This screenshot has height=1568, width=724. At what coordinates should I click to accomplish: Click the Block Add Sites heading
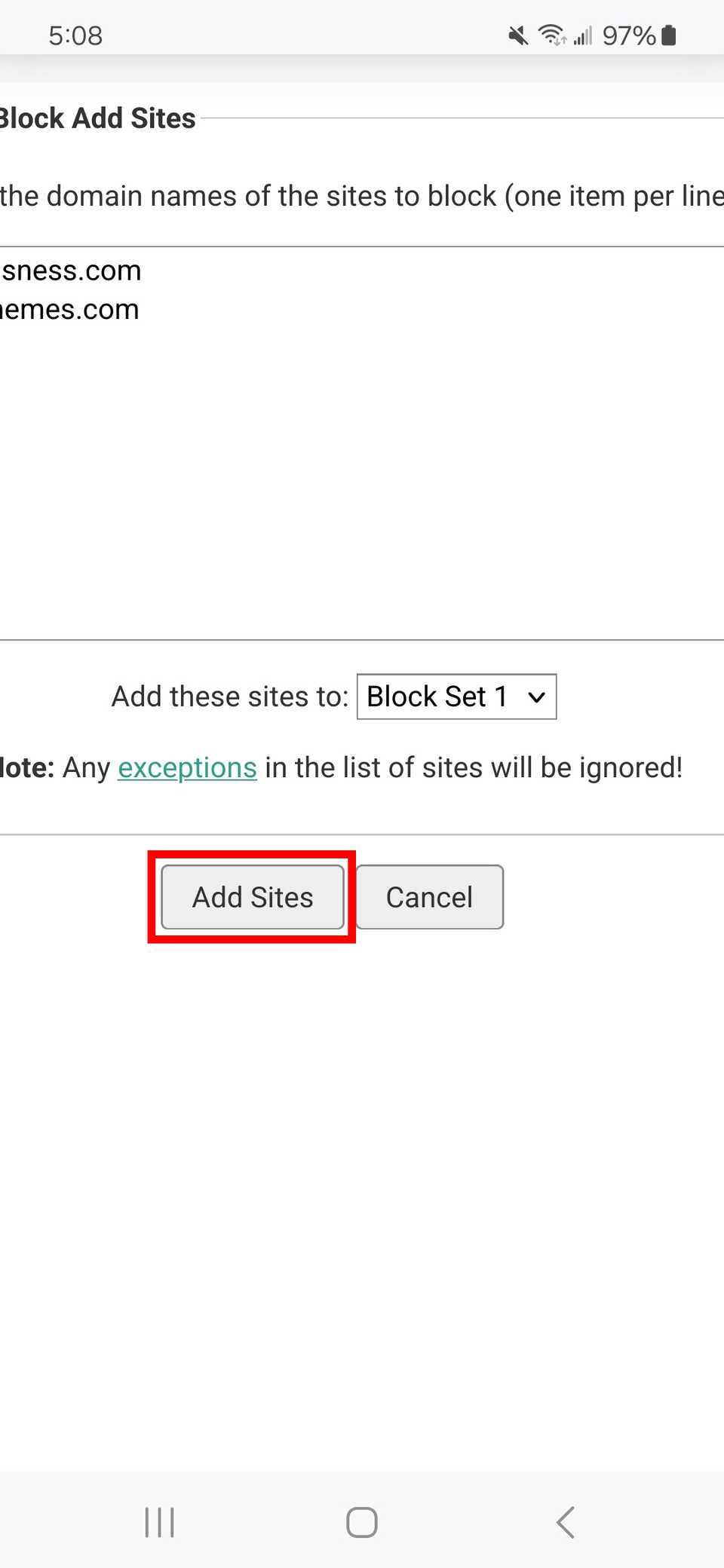tap(97, 118)
